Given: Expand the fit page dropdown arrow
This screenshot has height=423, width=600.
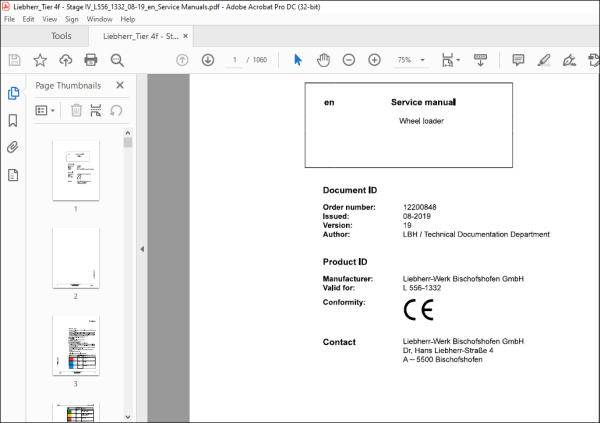Looking at the screenshot, I should 458,60.
